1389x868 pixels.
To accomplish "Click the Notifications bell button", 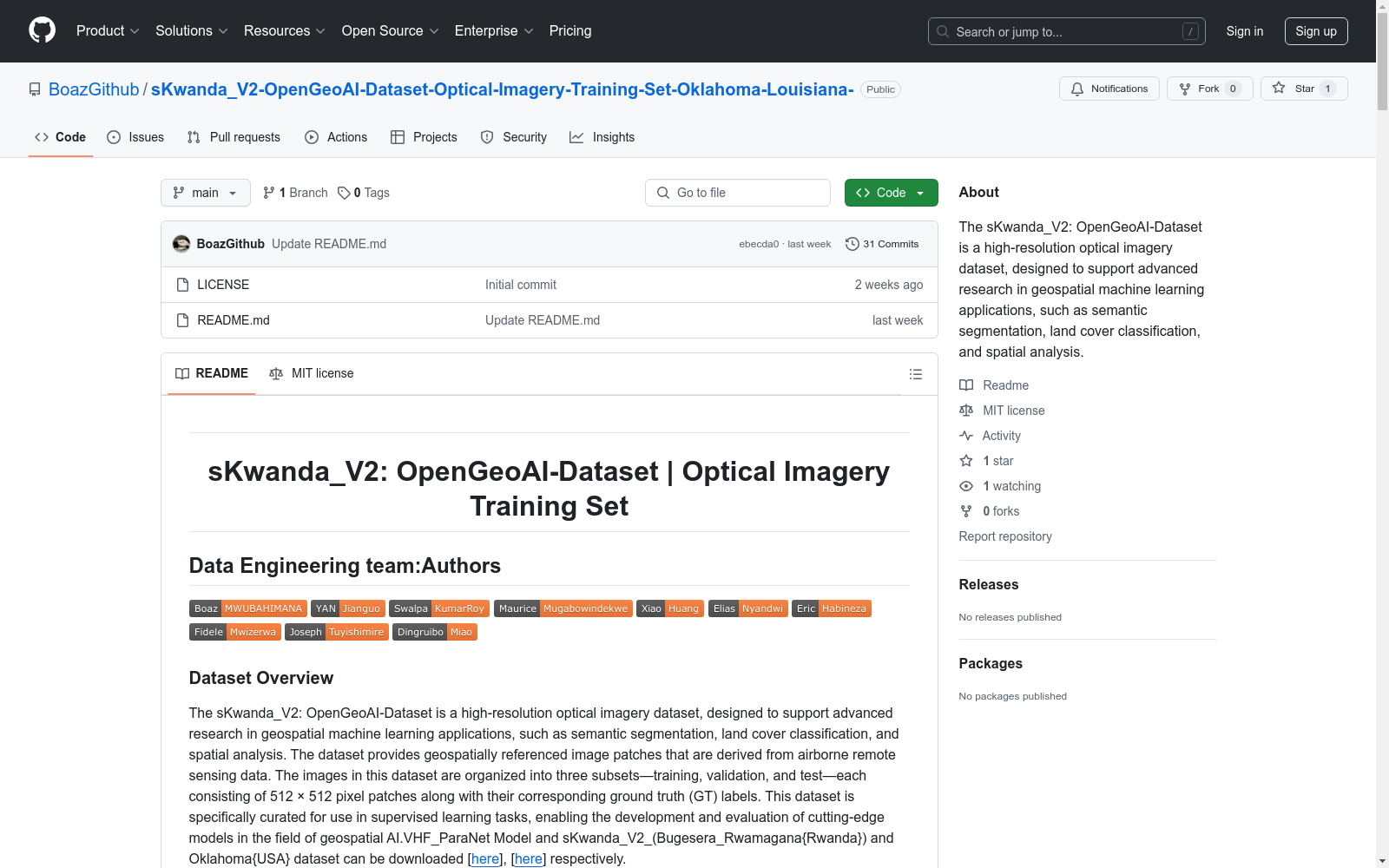I will tap(1109, 89).
